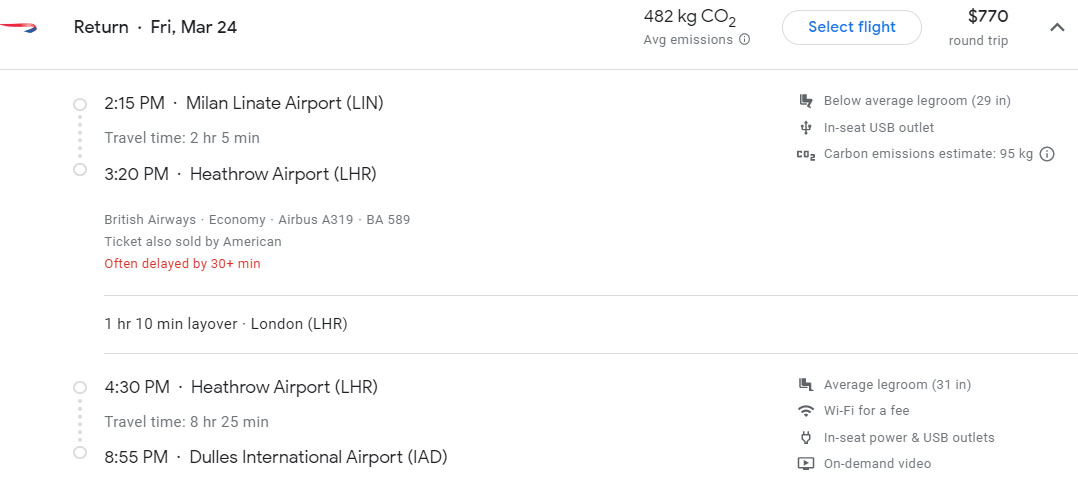Click the avg emissions info icon
The width and height of the screenshot is (1078, 479).
tap(743, 40)
